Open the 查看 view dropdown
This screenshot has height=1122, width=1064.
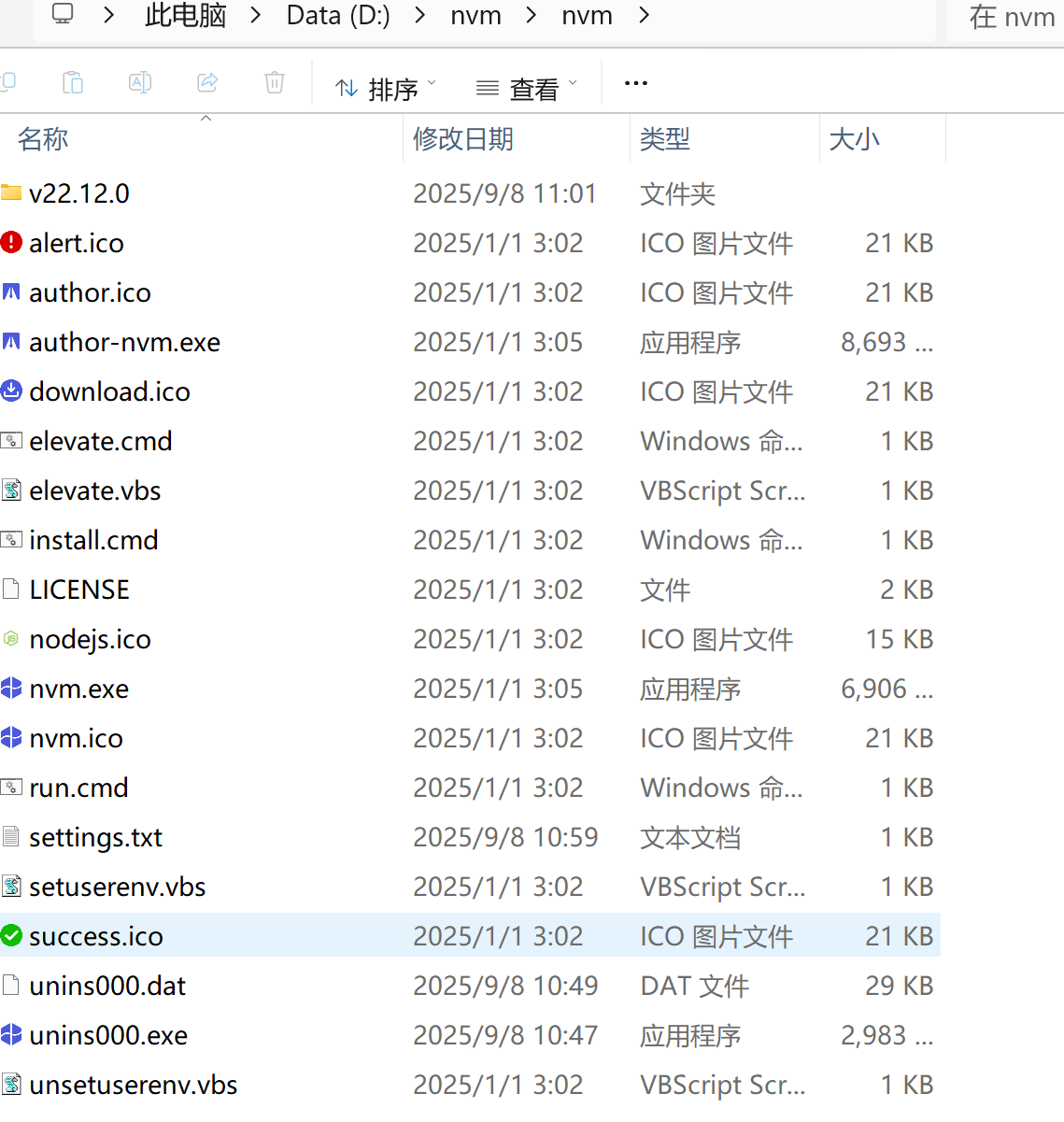coord(527,89)
